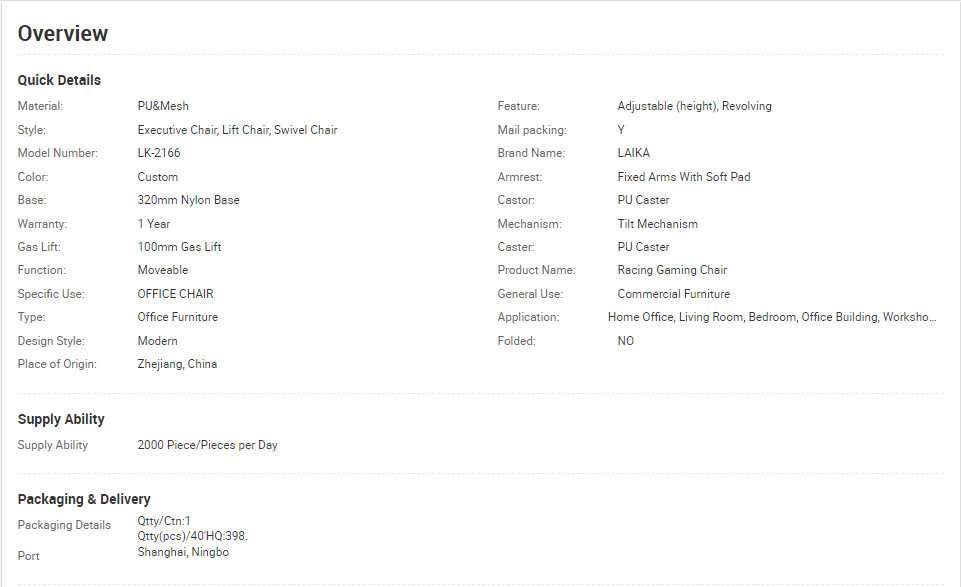Click the Commercial Furniture general use value
Viewport: 961px width, 587px height.
click(674, 294)
